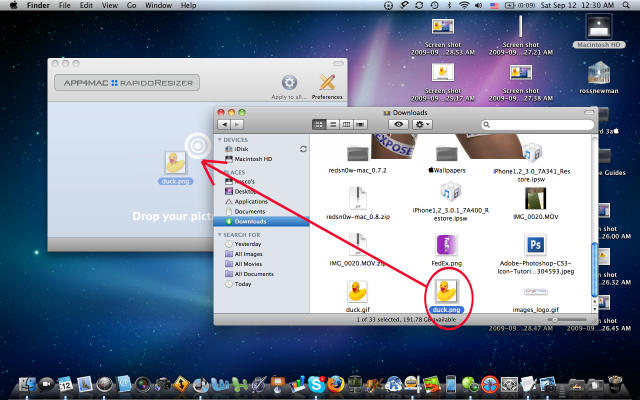Screen dimensions: 640x400
Task: Click the Wi-Fi status icon
Action: pyautogui.click(x=464, y=5)
